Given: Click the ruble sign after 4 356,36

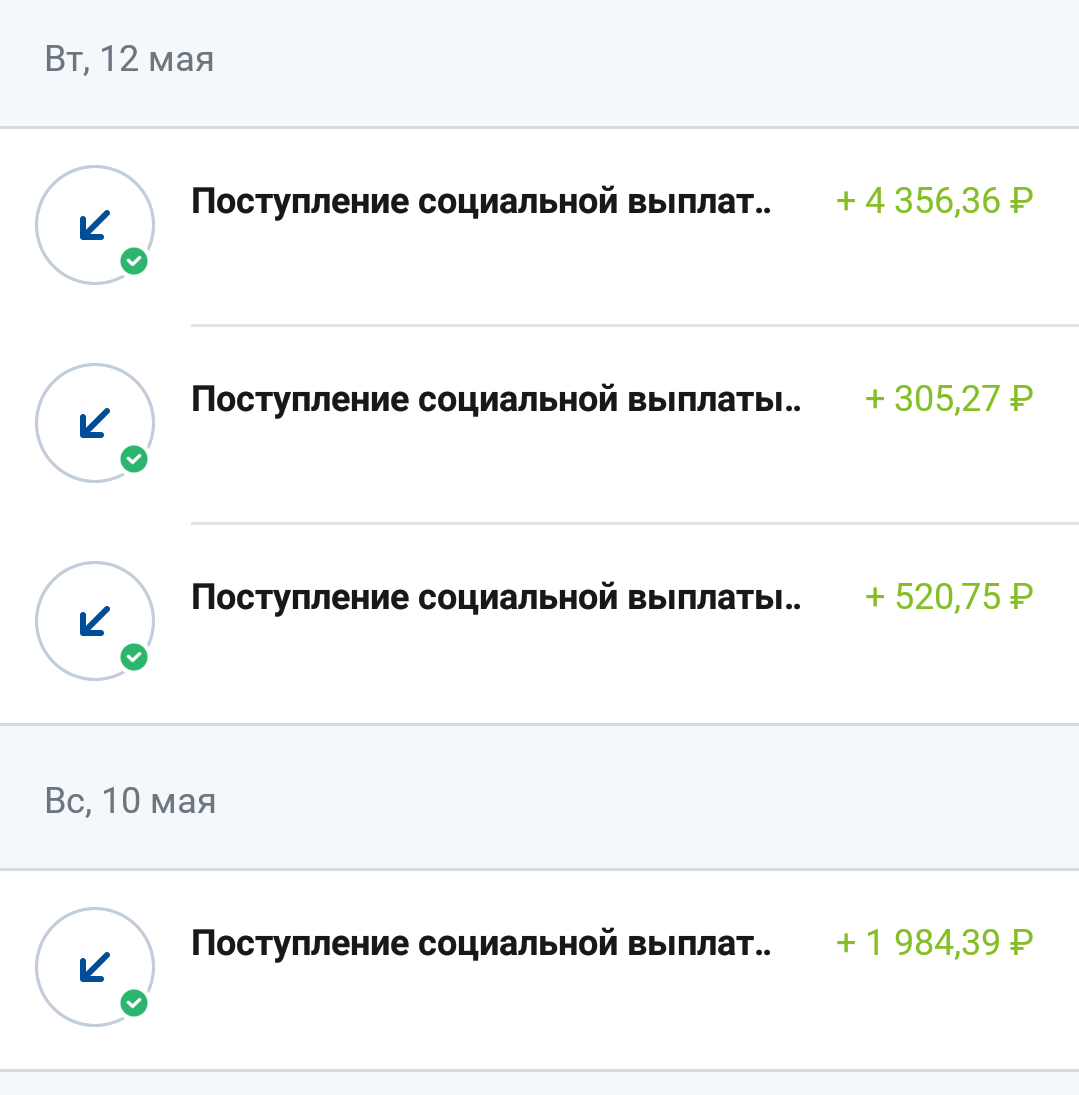Looking at the screenshot, I should point(1021,202).
